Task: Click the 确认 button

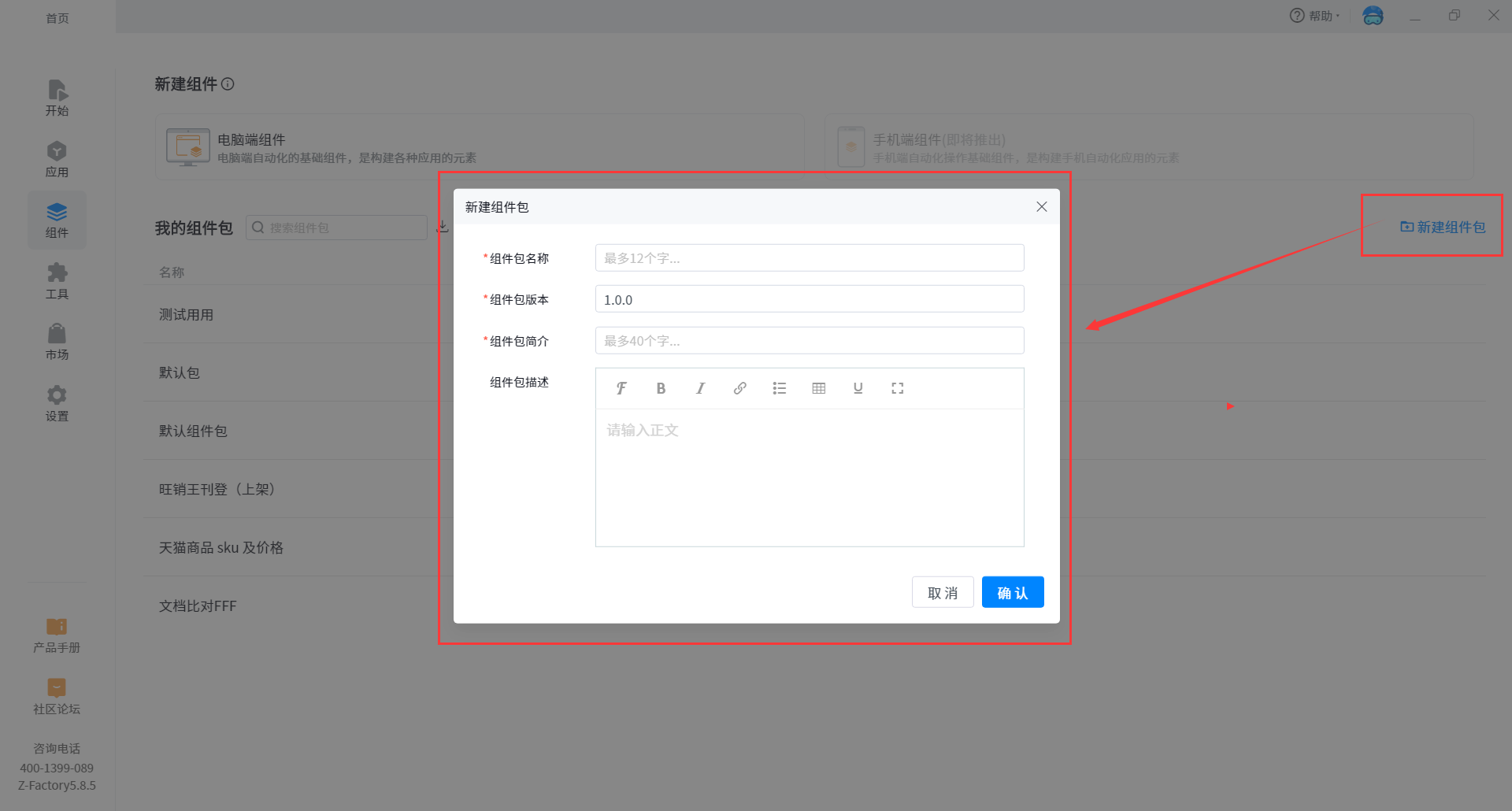Action: 1012,593
